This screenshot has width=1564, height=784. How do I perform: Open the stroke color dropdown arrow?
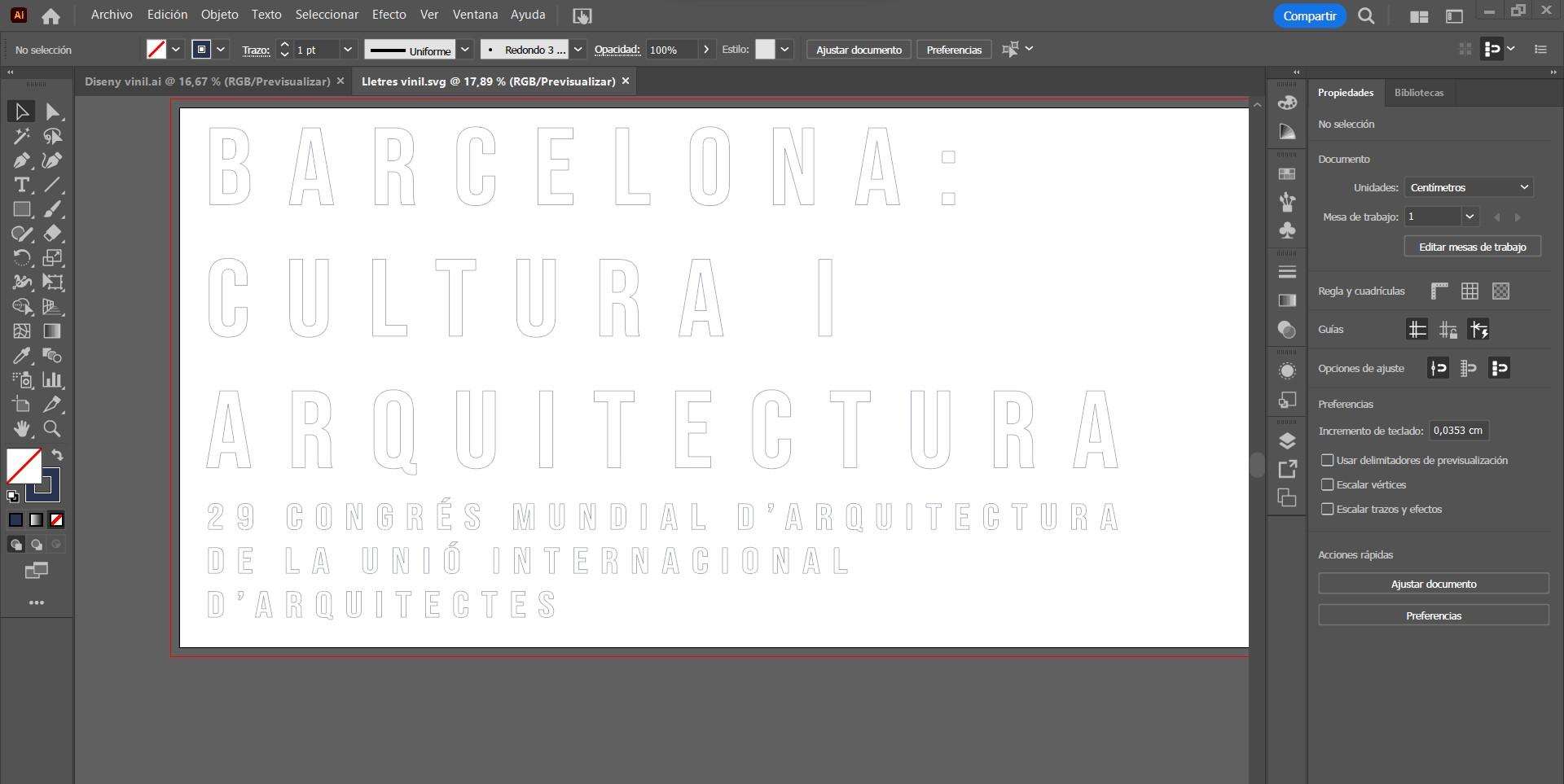(x=222, y=50)
